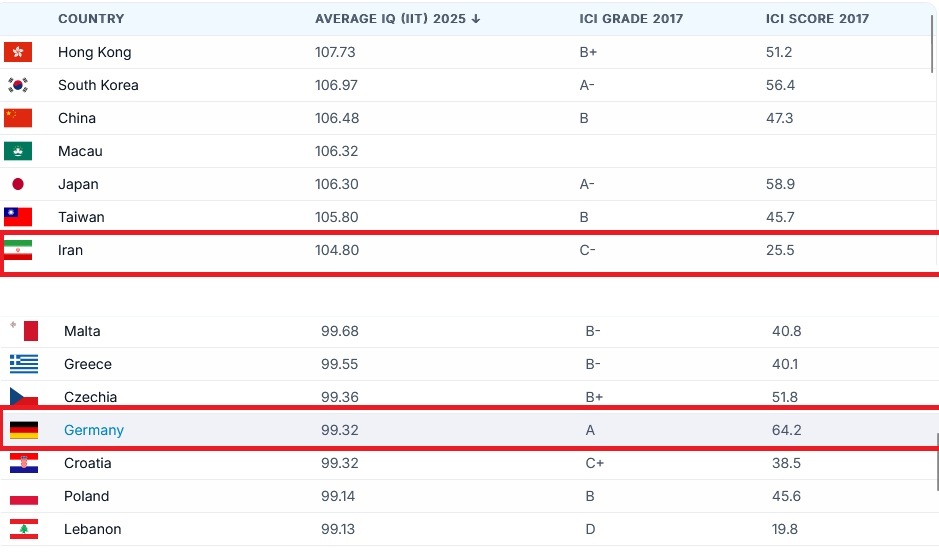The width and height of the screenshot is (939, 552).
Task: Sort by ICI GRADE 2017 column header
Action: tap(631, 19)
